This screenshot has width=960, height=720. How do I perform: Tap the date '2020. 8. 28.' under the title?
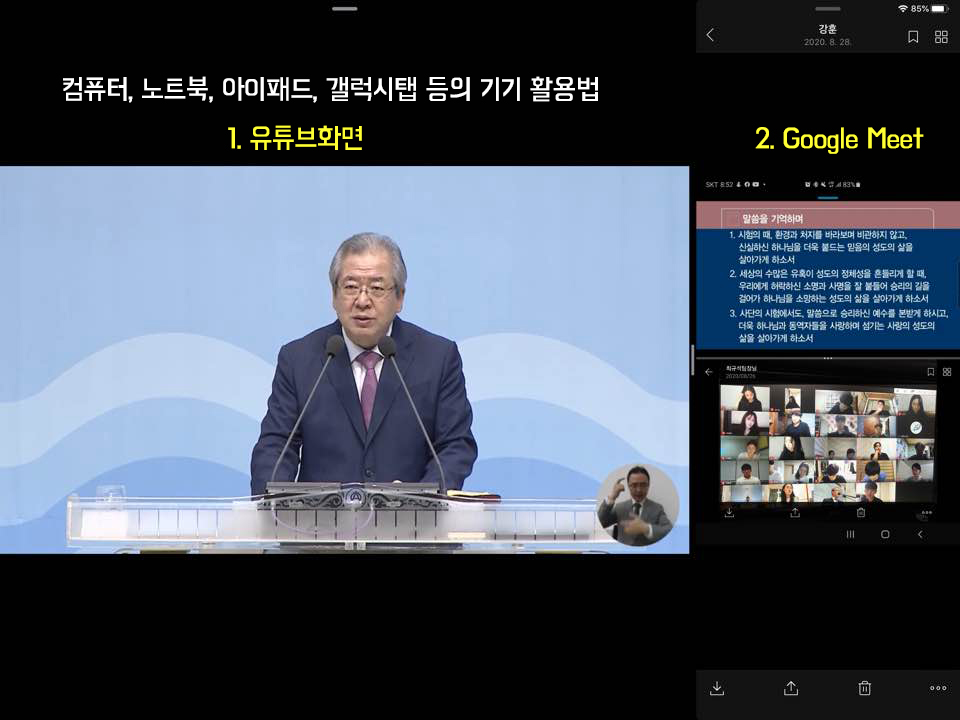(x=828, y=42)
